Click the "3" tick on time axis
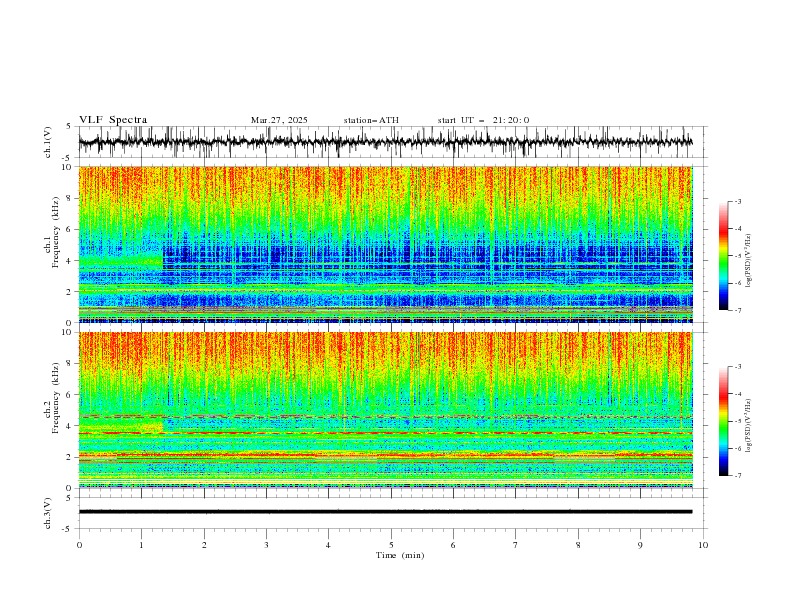The width and height of the screenshot is (792, 612). (x=266, y=545)
